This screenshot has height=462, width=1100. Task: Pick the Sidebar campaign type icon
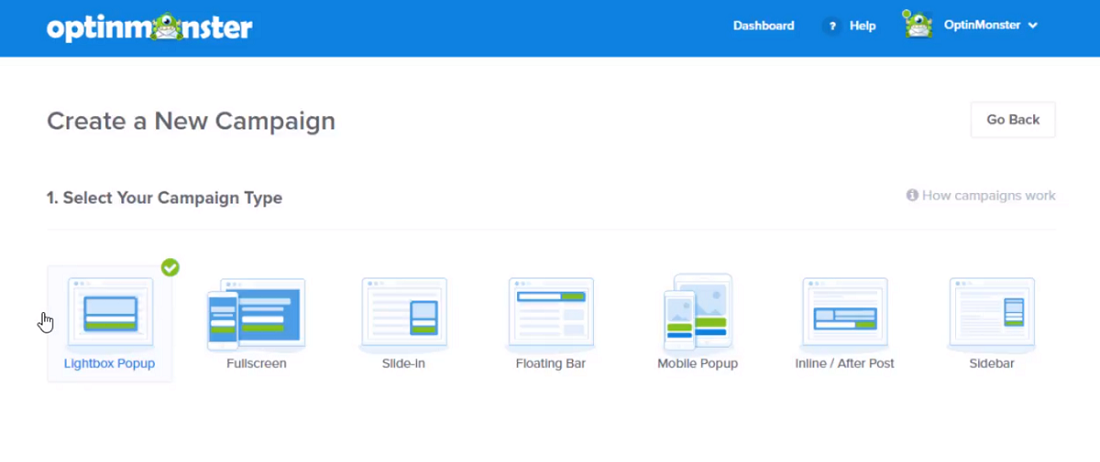pos(991,313)
